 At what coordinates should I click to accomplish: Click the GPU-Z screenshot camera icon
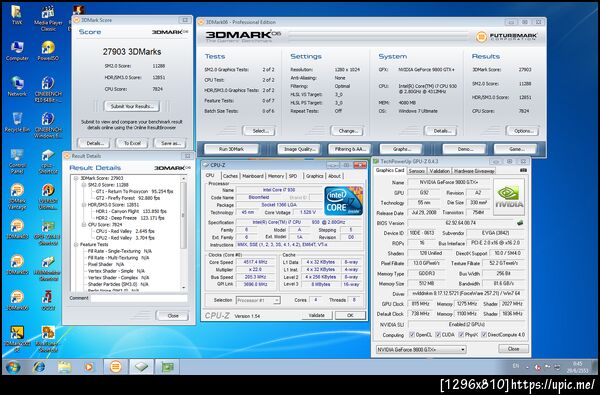coord(523,170)
